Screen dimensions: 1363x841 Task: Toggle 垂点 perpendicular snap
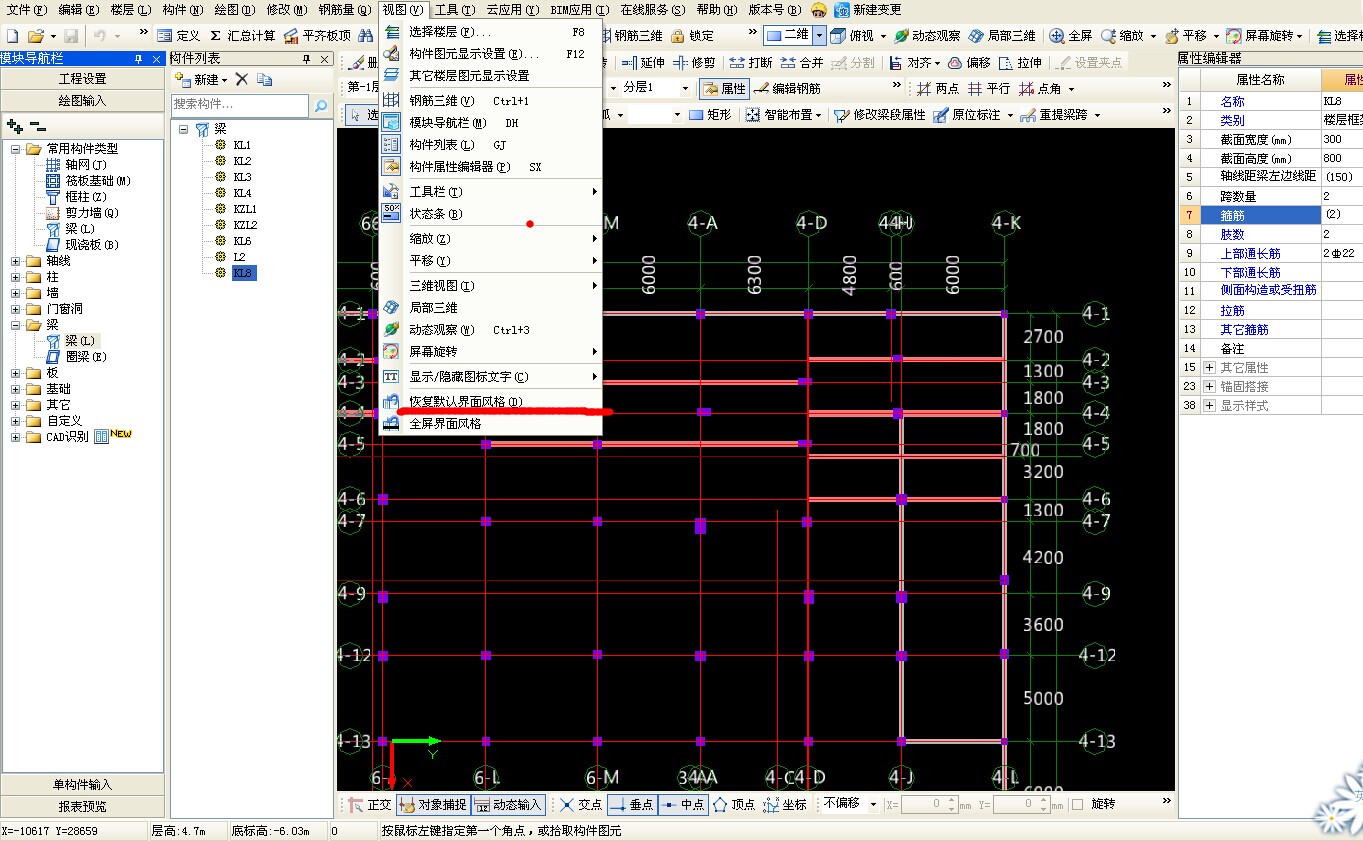[x=631, y=804]
